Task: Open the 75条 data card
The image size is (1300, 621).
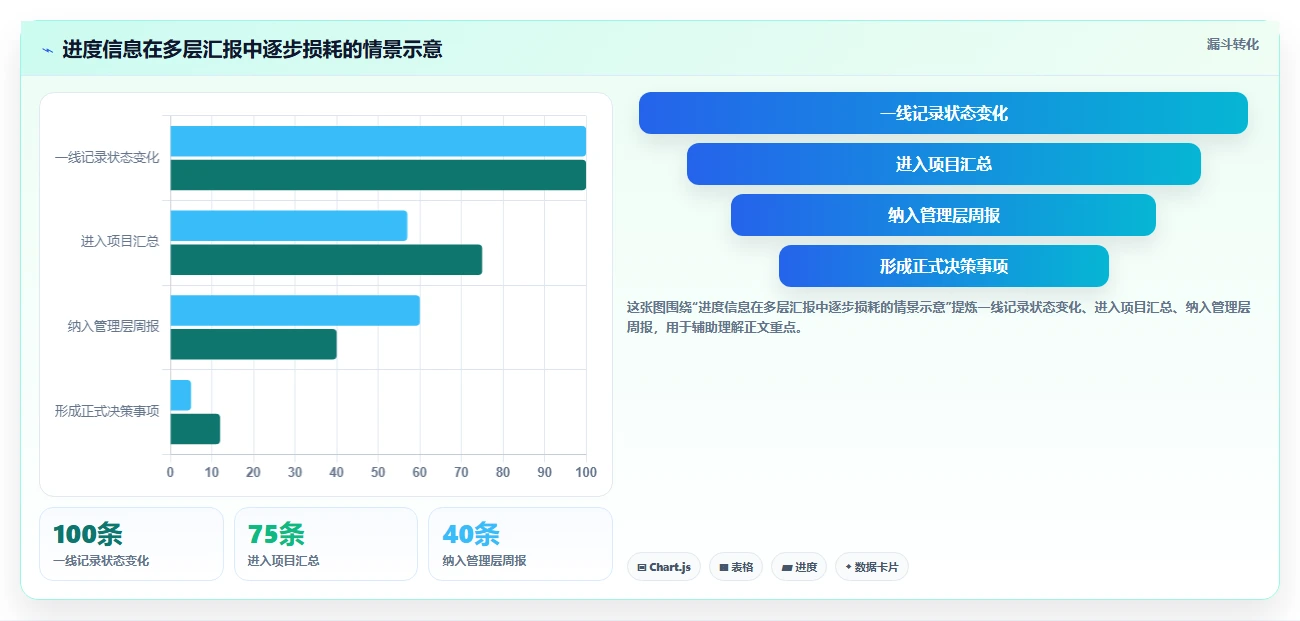Action: click(326, 544)
